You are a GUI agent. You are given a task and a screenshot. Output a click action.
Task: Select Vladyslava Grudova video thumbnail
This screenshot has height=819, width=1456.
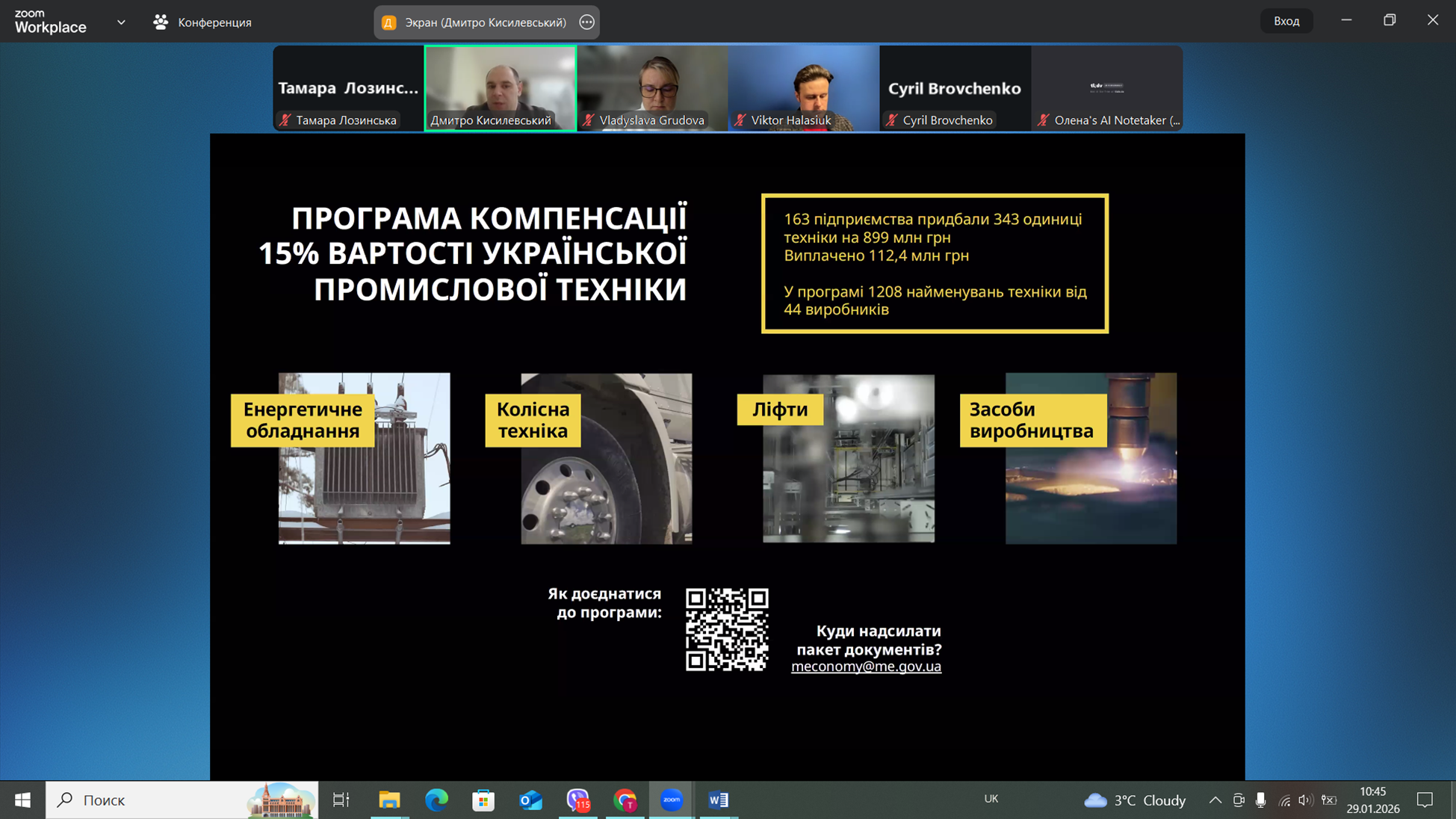coord(651,87)
